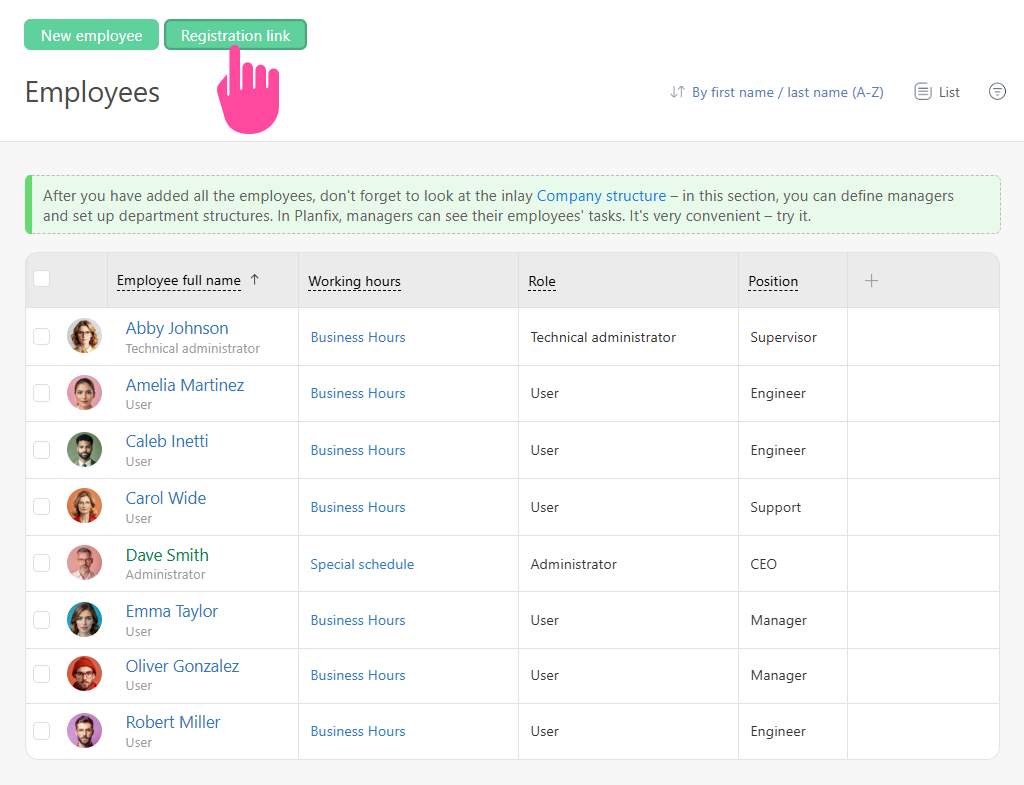Sort by Role column header
1024x785 pixels.
pyautogui.click(x=542, y=281)
